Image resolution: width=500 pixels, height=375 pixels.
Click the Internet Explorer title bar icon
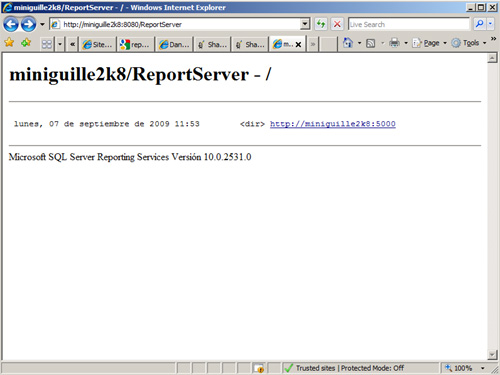pos(7,7)
